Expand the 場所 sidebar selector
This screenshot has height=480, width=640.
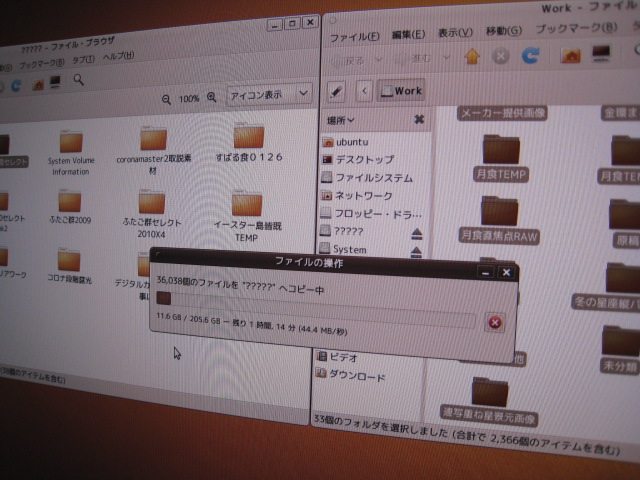[342, 120]
